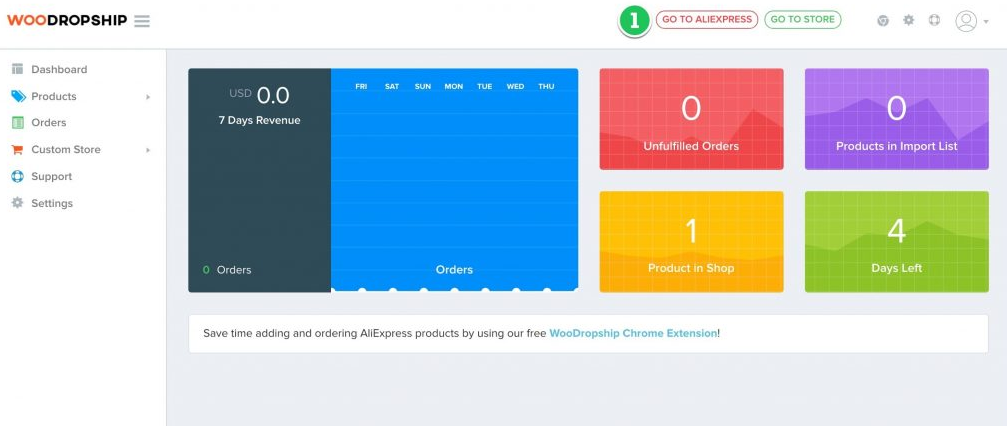Open the WooDropship Chrome Extension link
Screen dimensions: 1007x426
click(x=633, y=333)
